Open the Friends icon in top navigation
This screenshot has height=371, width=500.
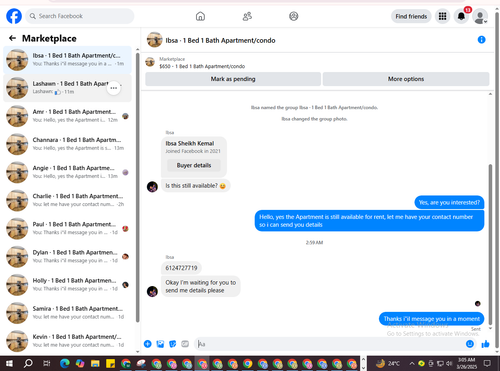coord(247,16)
